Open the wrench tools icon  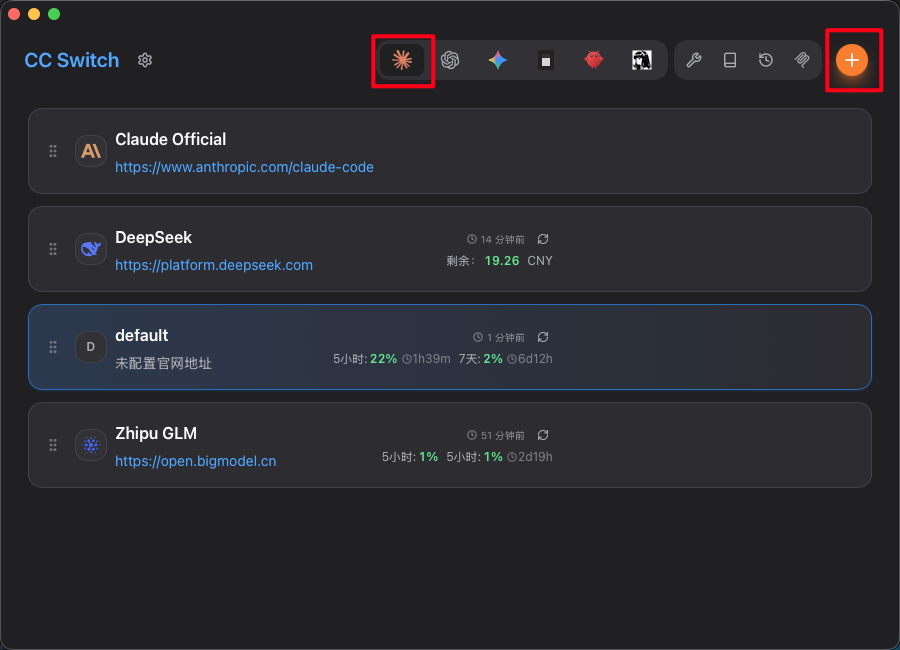click(x=694, y=60)
